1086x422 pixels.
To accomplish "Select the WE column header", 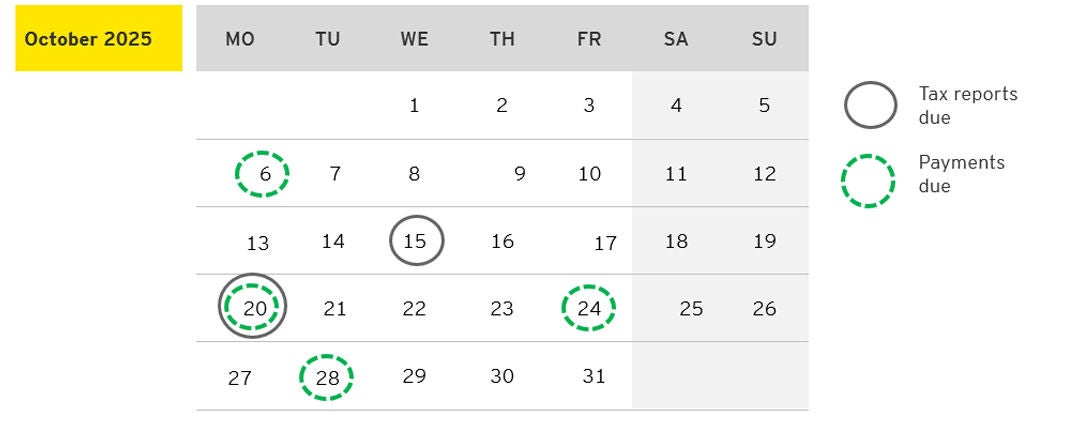I will coord(414,39).
